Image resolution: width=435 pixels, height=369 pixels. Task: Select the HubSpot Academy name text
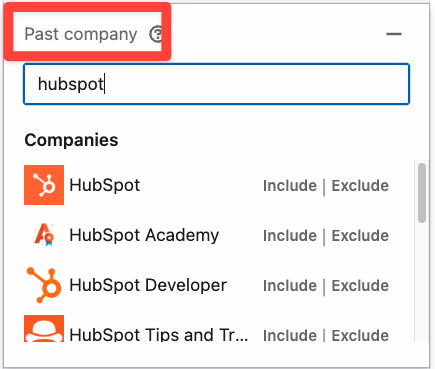pyautogui.click(x=144, y=235)
